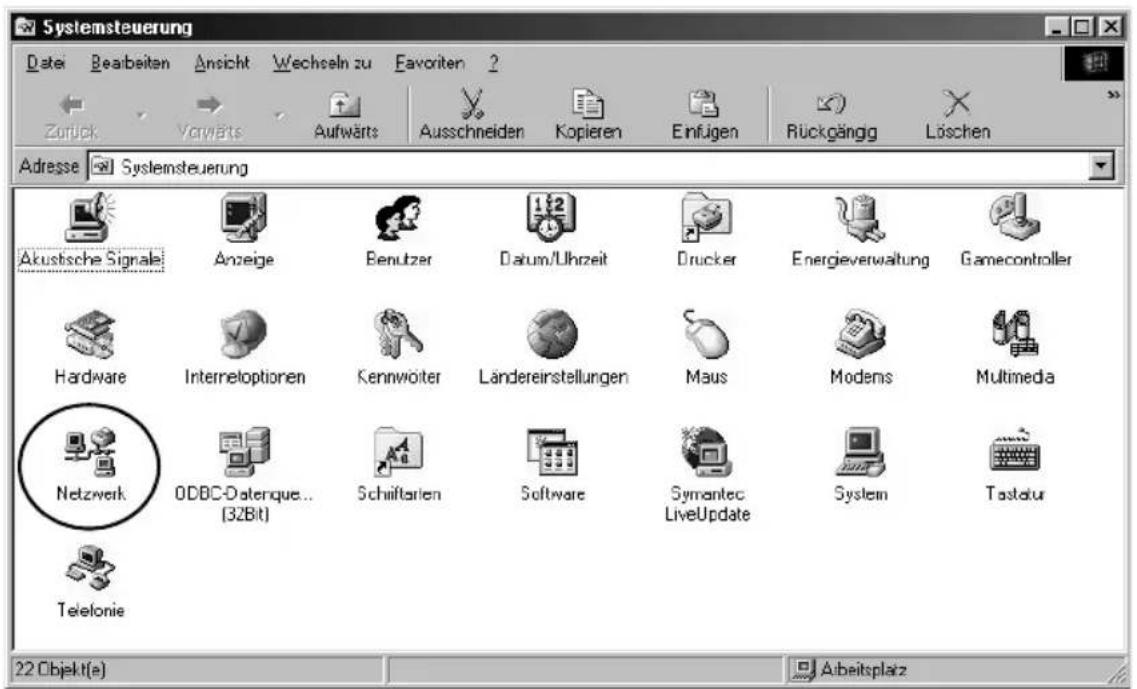Viewport: 1137px width, 689px height.
Task: Open the Wechseln zu menu
Action: tap(322, 63)
